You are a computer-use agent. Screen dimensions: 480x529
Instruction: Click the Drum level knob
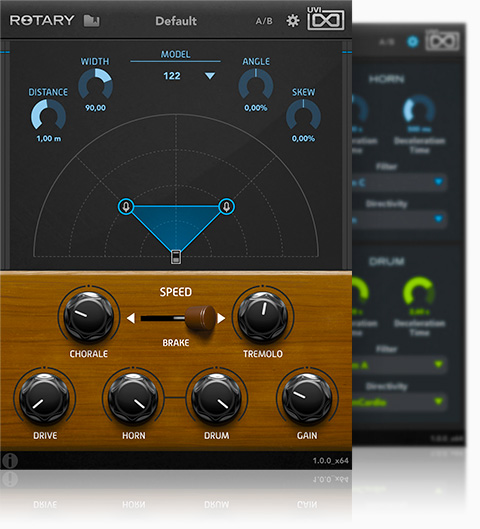[217, 398]
